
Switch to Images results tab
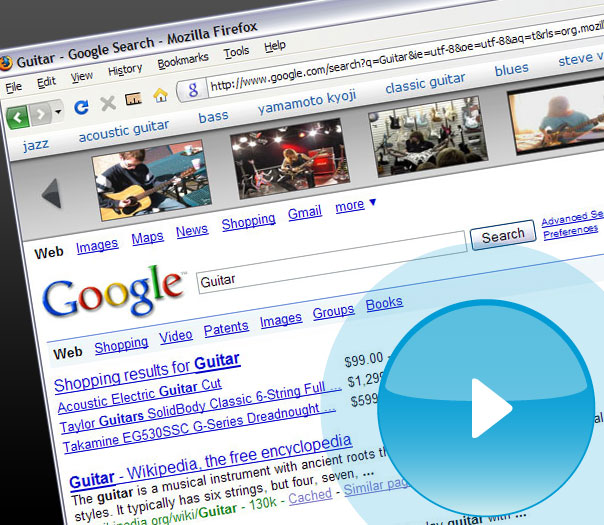(281, 320)
